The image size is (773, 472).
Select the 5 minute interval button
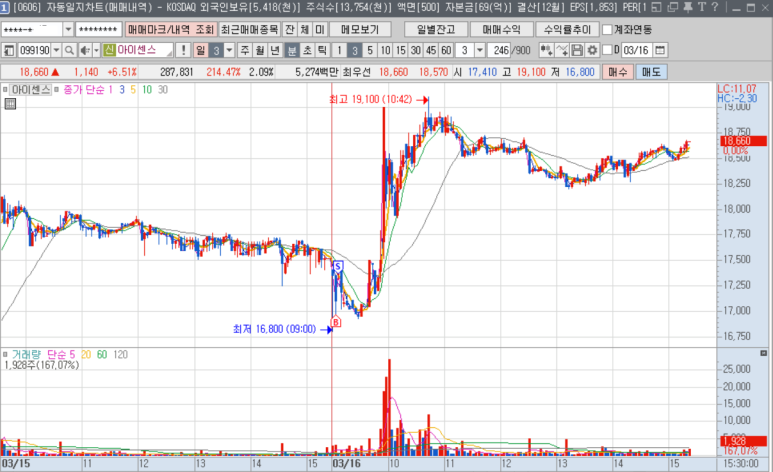pos(370,50)
